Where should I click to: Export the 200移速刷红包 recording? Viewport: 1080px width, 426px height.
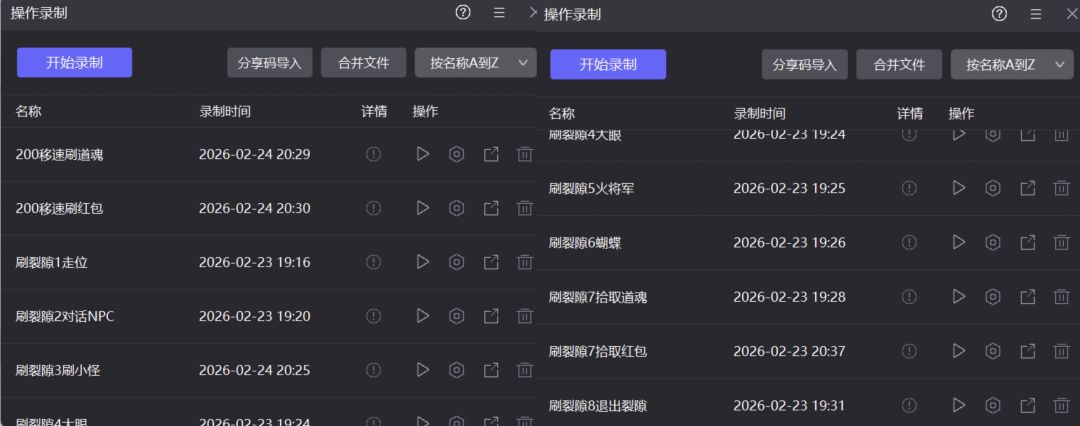point(491,207)
